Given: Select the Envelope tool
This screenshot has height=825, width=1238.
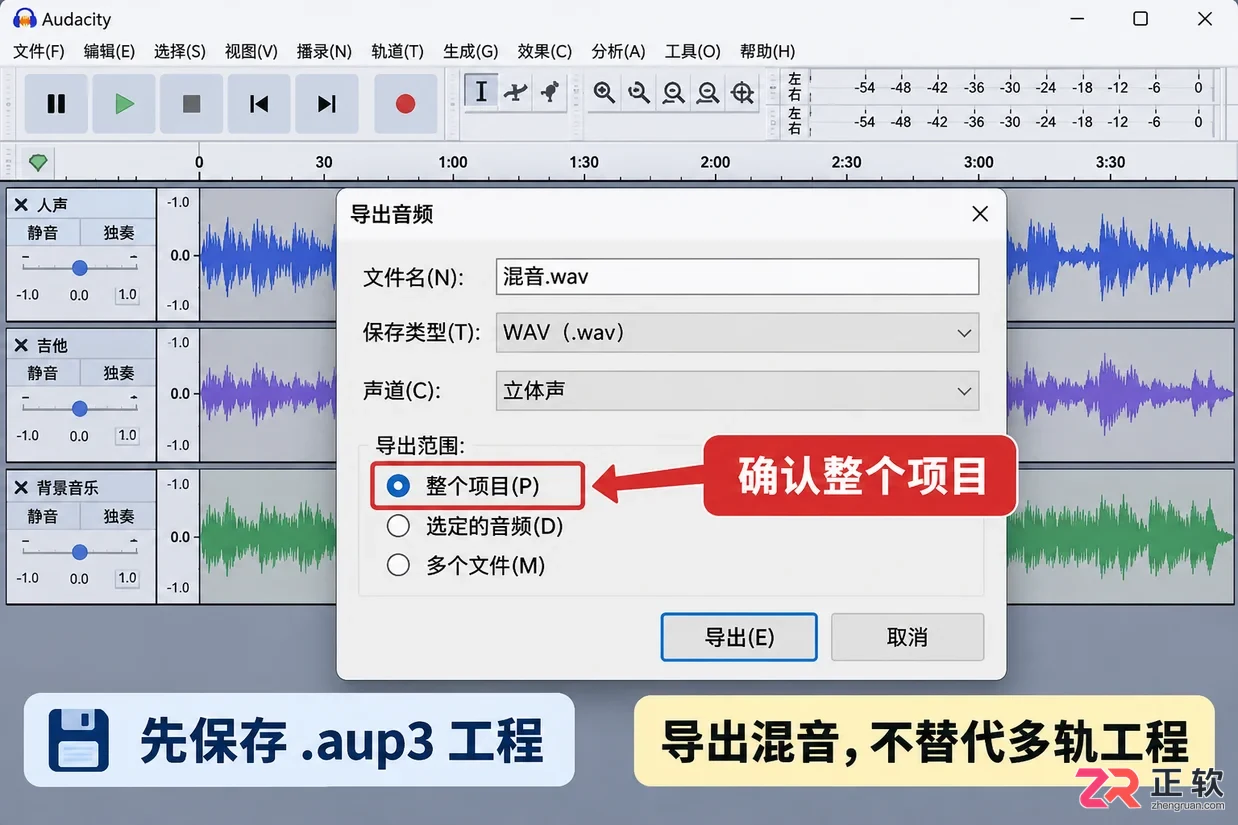Looking at the screenshot, I should [515, 92].
